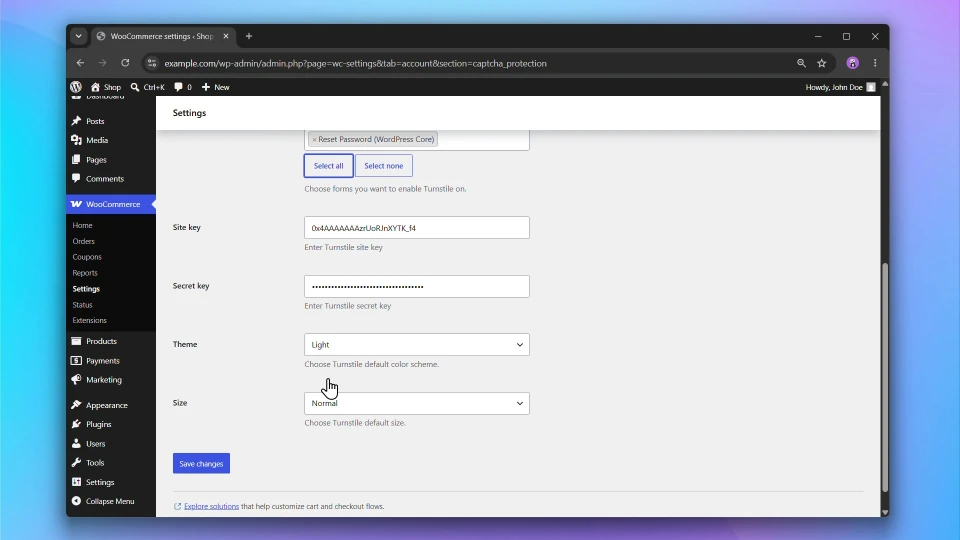Click the browser back arrow
Screen dimensions: 960x540
pyautogui.click(x=80, y=63)
